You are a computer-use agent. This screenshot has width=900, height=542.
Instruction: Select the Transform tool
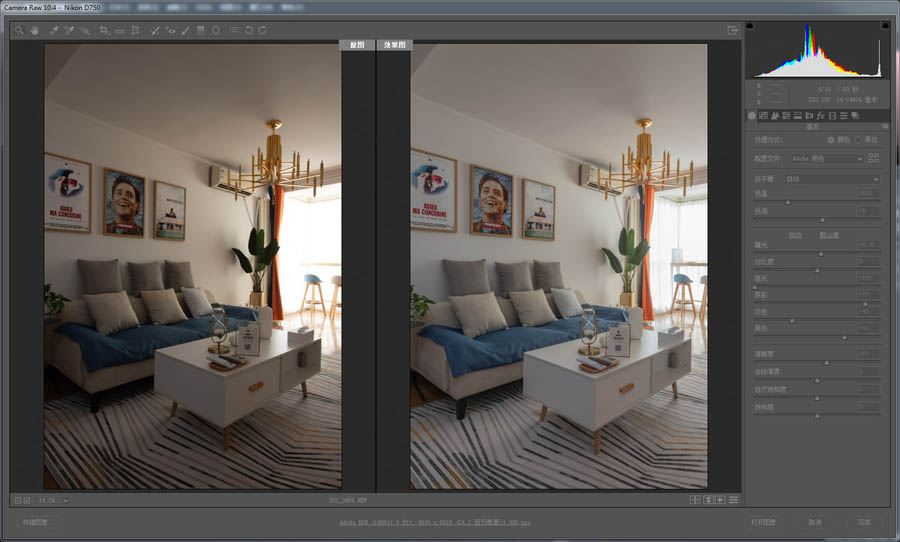135,30
